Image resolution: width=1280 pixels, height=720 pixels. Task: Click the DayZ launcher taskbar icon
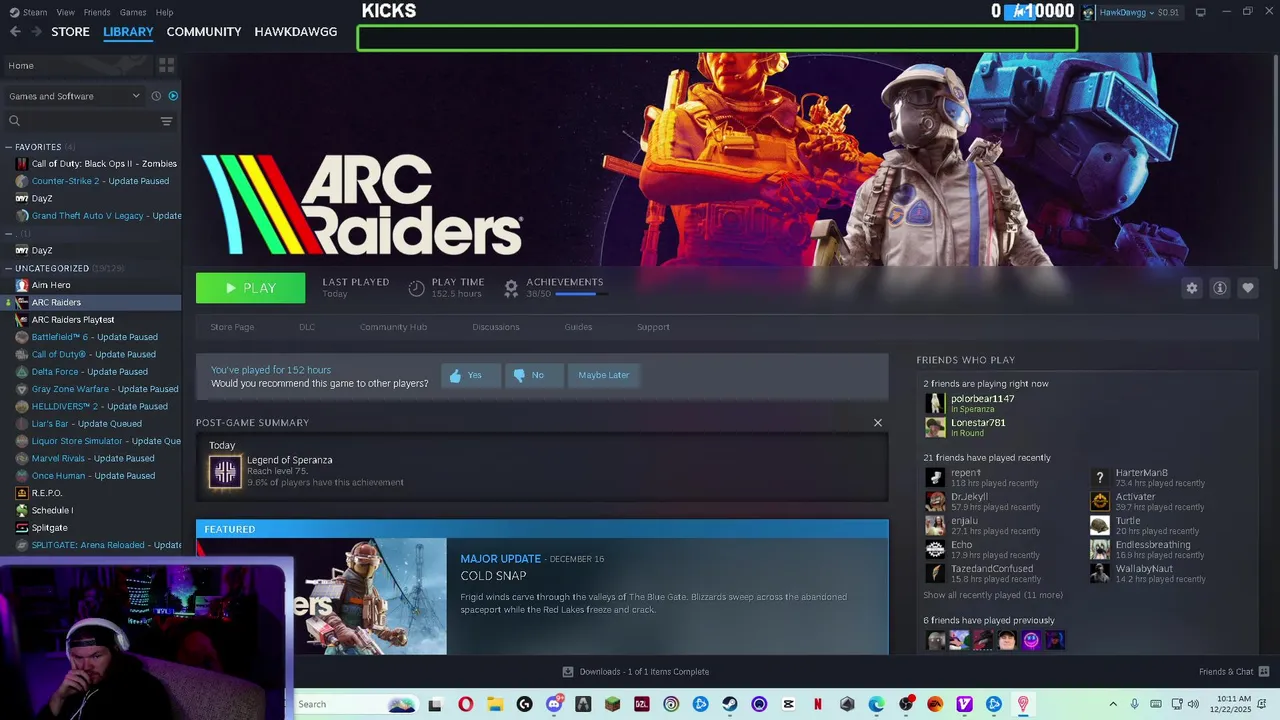[x=642, y=704]
